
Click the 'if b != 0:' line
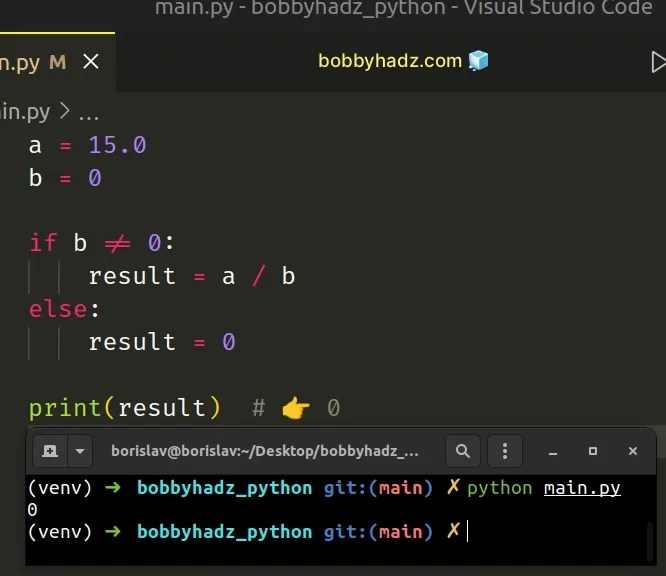[x=102, y=243]
